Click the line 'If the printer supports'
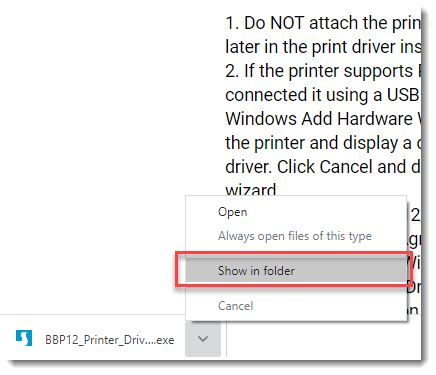 pyautogui.click(x=323, y=71)
